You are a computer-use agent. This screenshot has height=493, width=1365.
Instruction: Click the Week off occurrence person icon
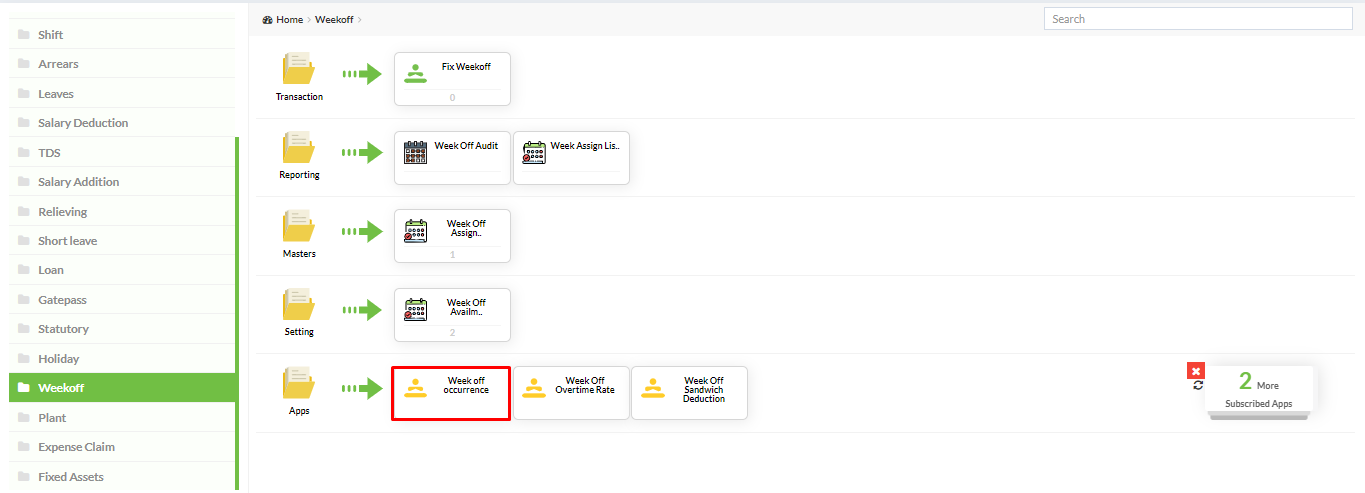(415, 387)
